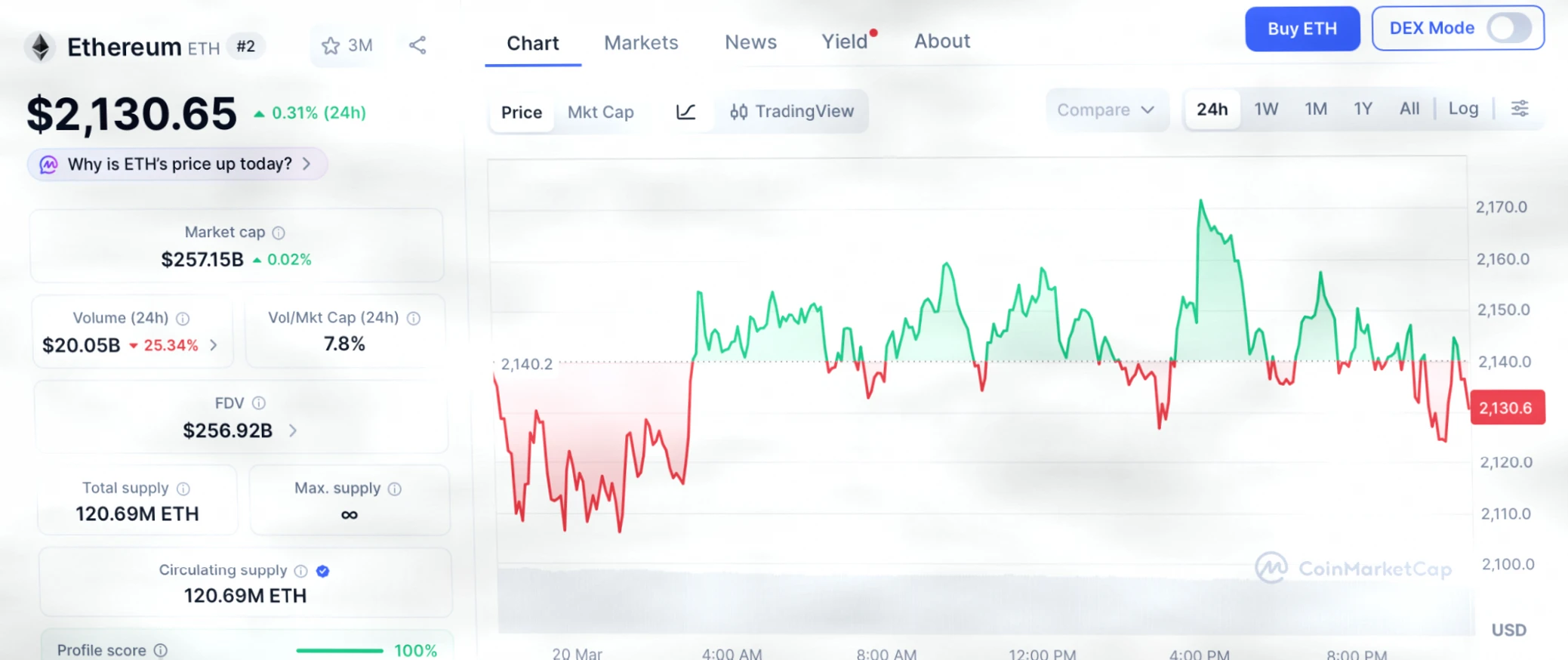Click the AI icon in price question pill
Image resolution: width=1568 pixels, height=660 pixels.
coord(49,165)
